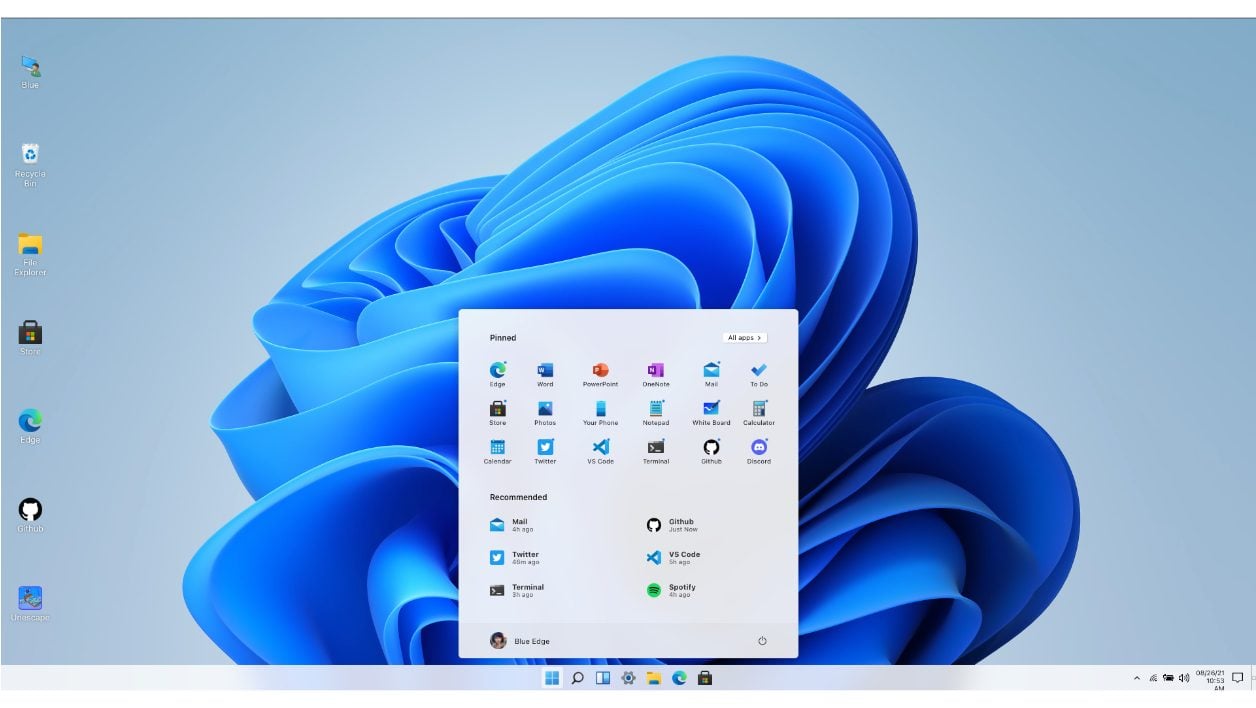Select the Blue user folder on desktop
The image size is (1256, 708).
(30, 72)
